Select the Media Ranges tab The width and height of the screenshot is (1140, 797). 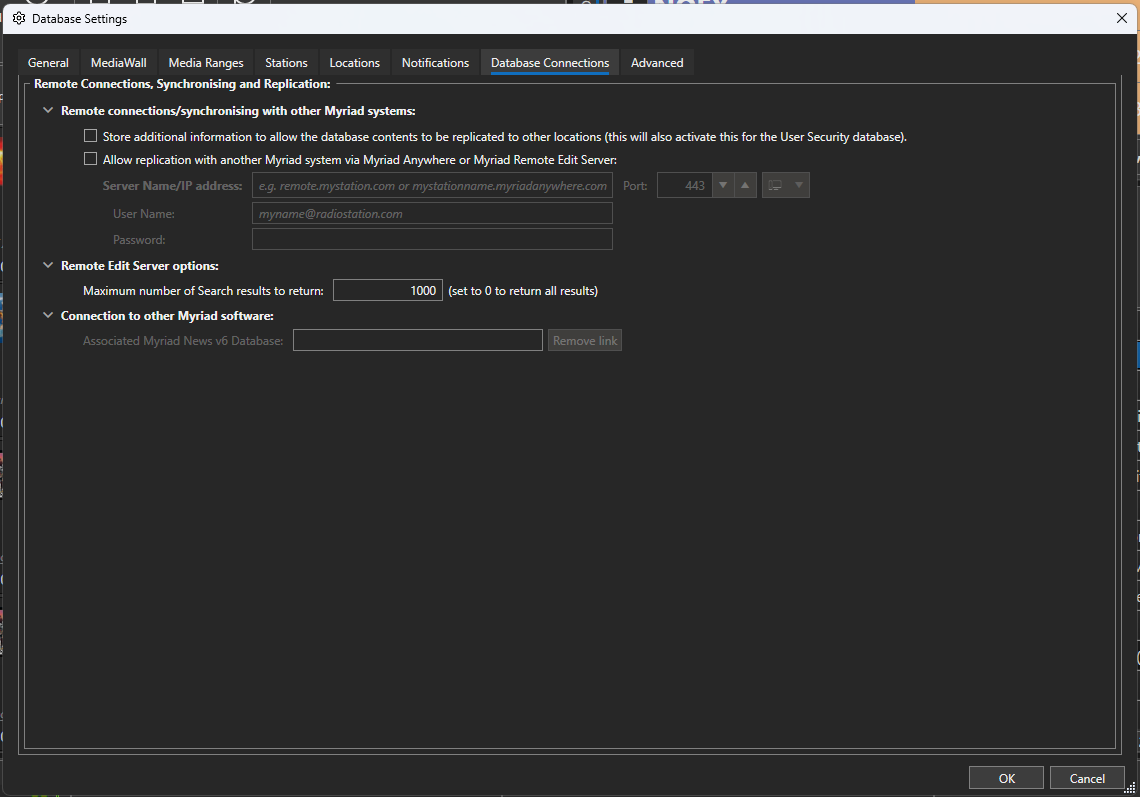206,63
